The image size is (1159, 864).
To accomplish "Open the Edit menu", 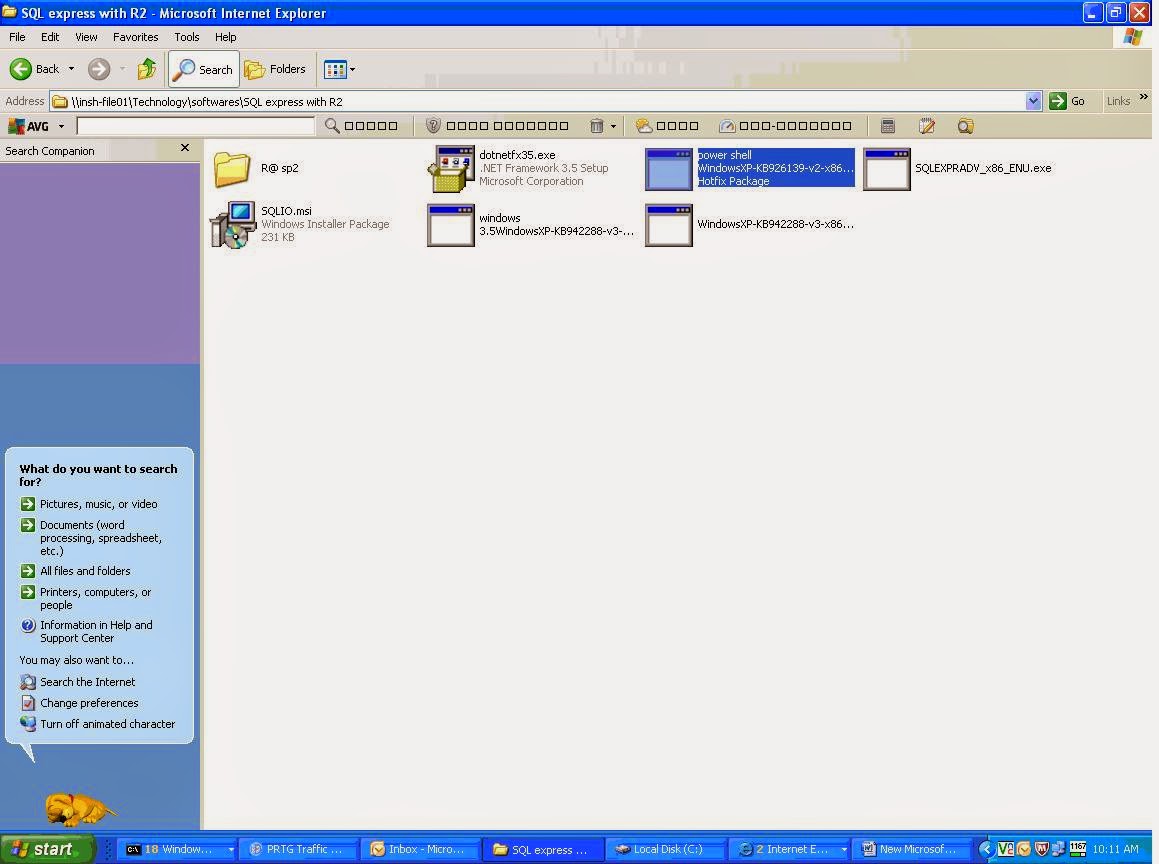I will point(50,37).
